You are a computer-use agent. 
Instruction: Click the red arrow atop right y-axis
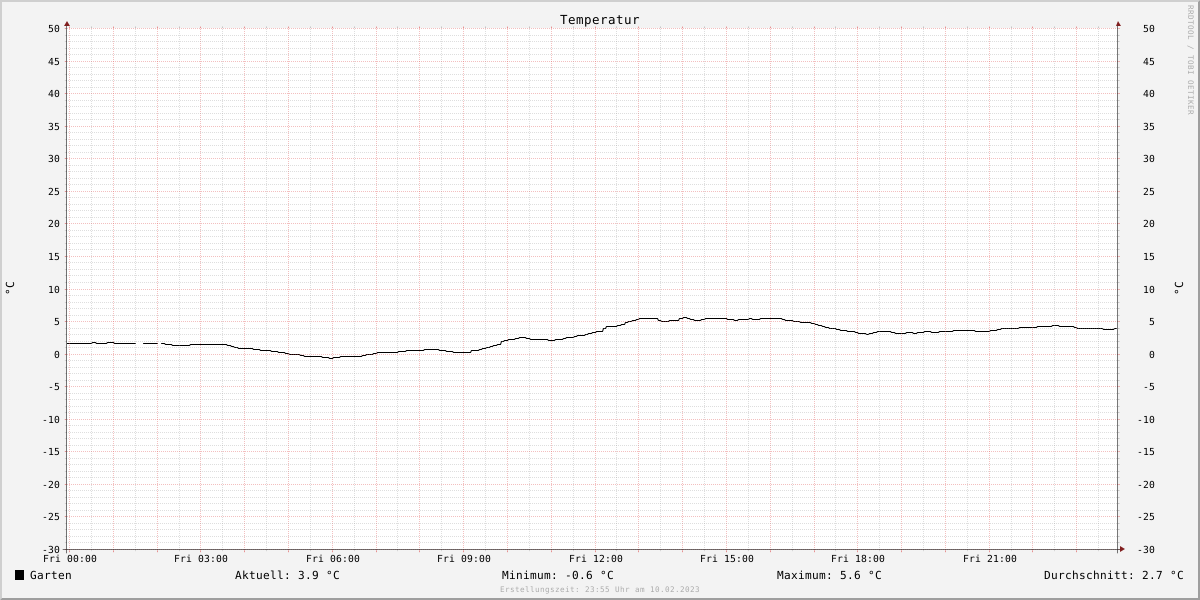[1118, 23]
